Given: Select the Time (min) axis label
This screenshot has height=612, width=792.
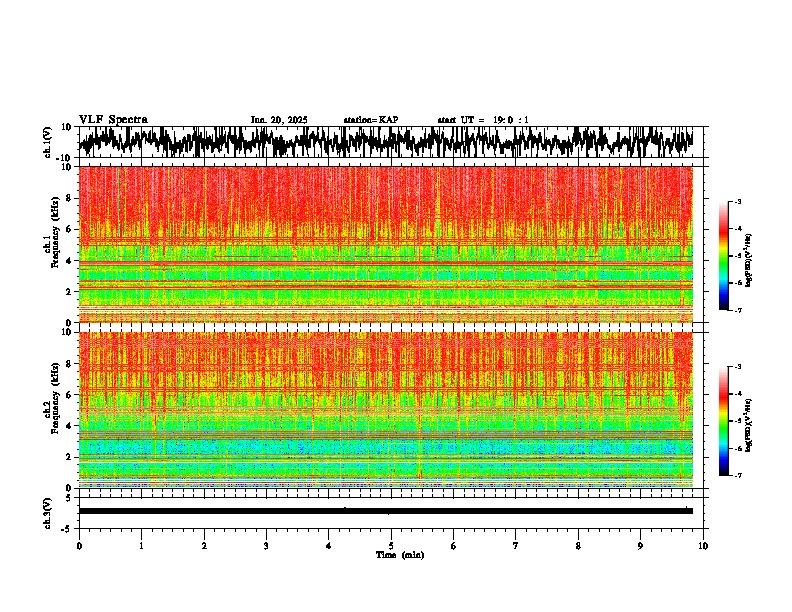Looking at the screenshot, I should [400, 555].
